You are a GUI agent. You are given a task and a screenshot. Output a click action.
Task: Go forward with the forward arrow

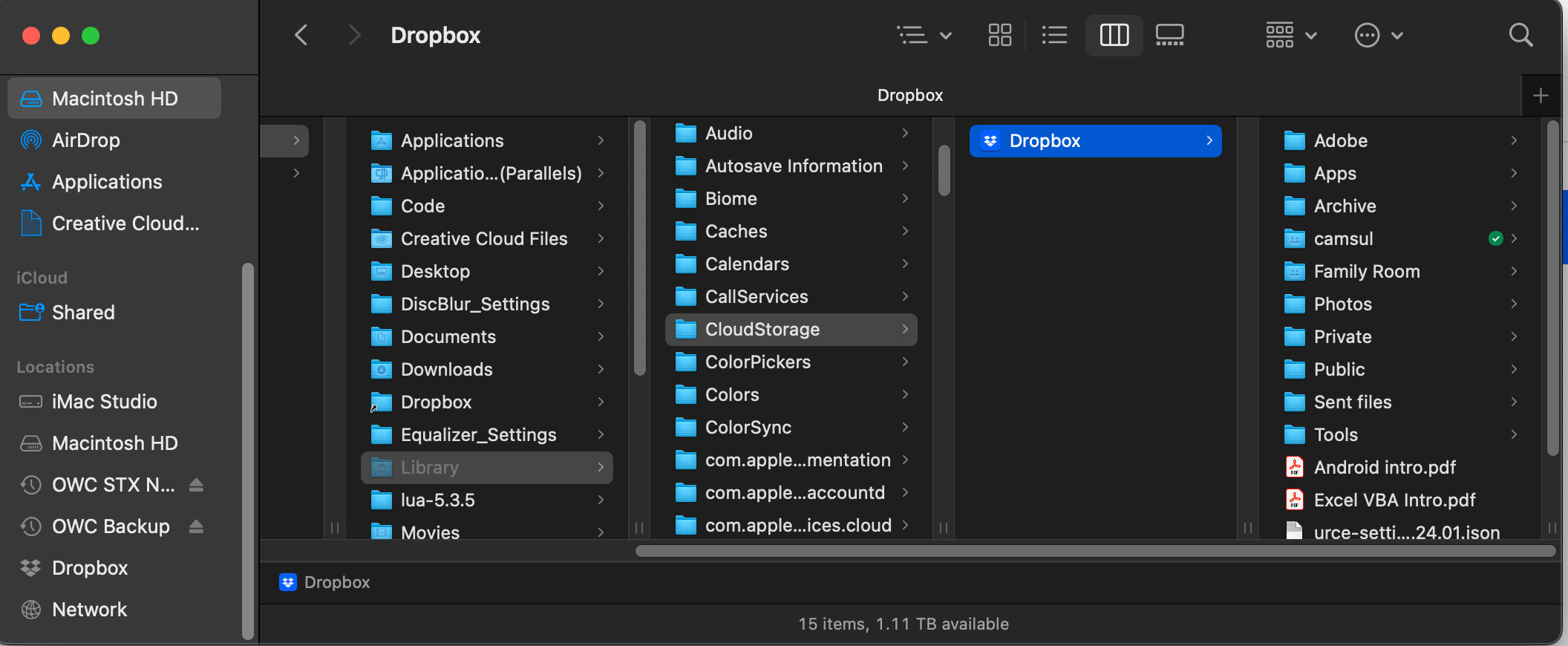pos(354,35)
